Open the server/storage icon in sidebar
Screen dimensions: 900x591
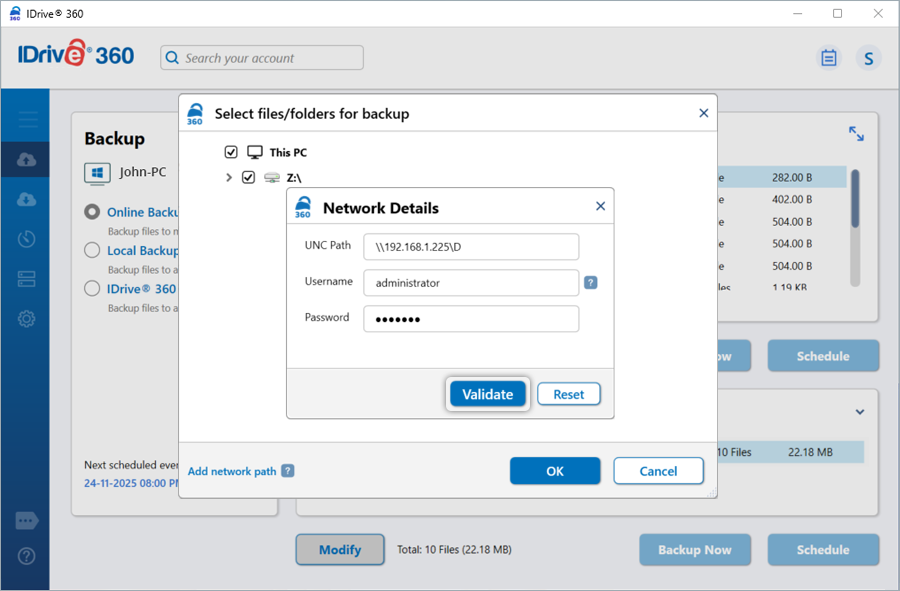[27, 279]
